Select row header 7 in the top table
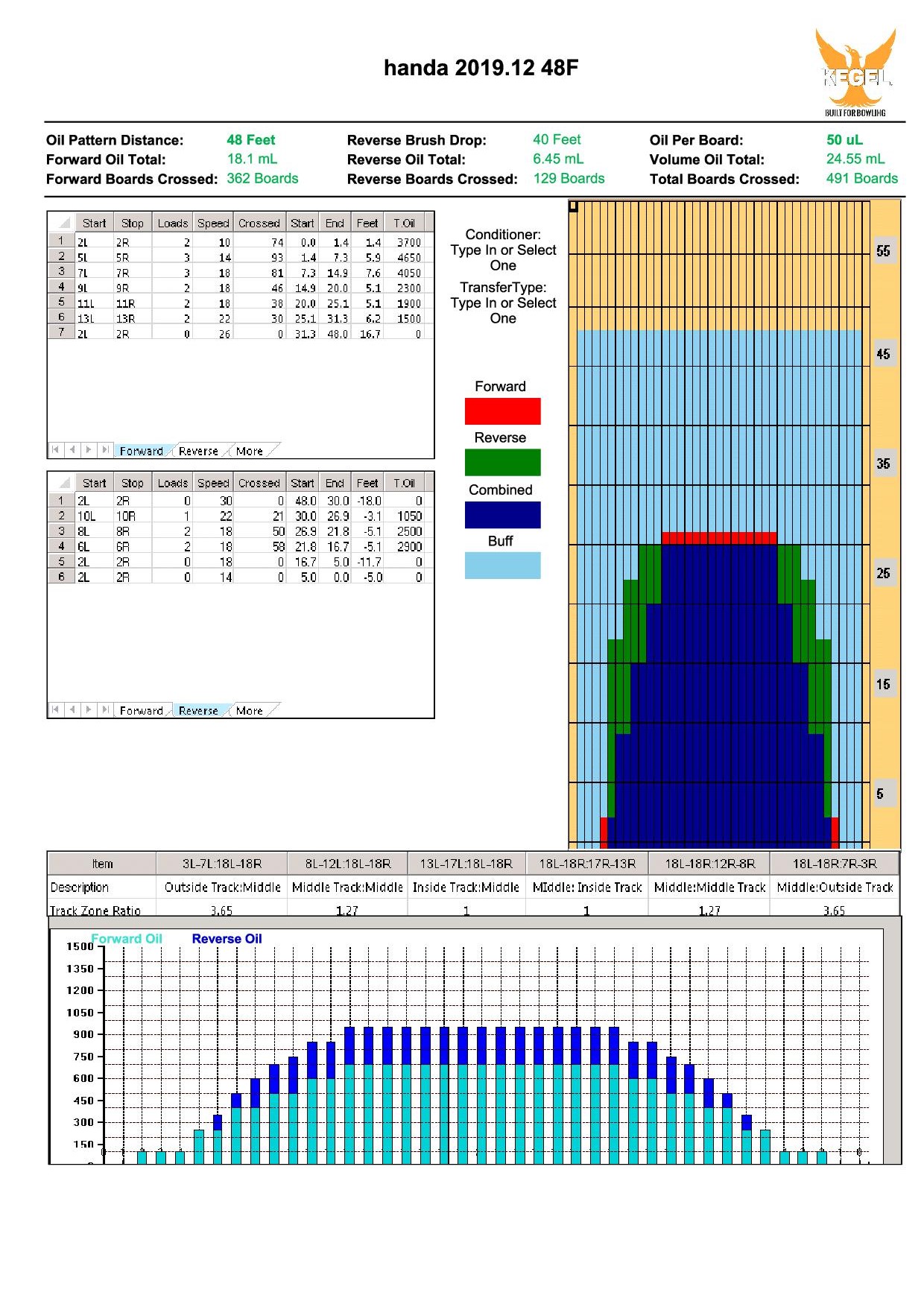924x1307 pixels. pos(62,332)
